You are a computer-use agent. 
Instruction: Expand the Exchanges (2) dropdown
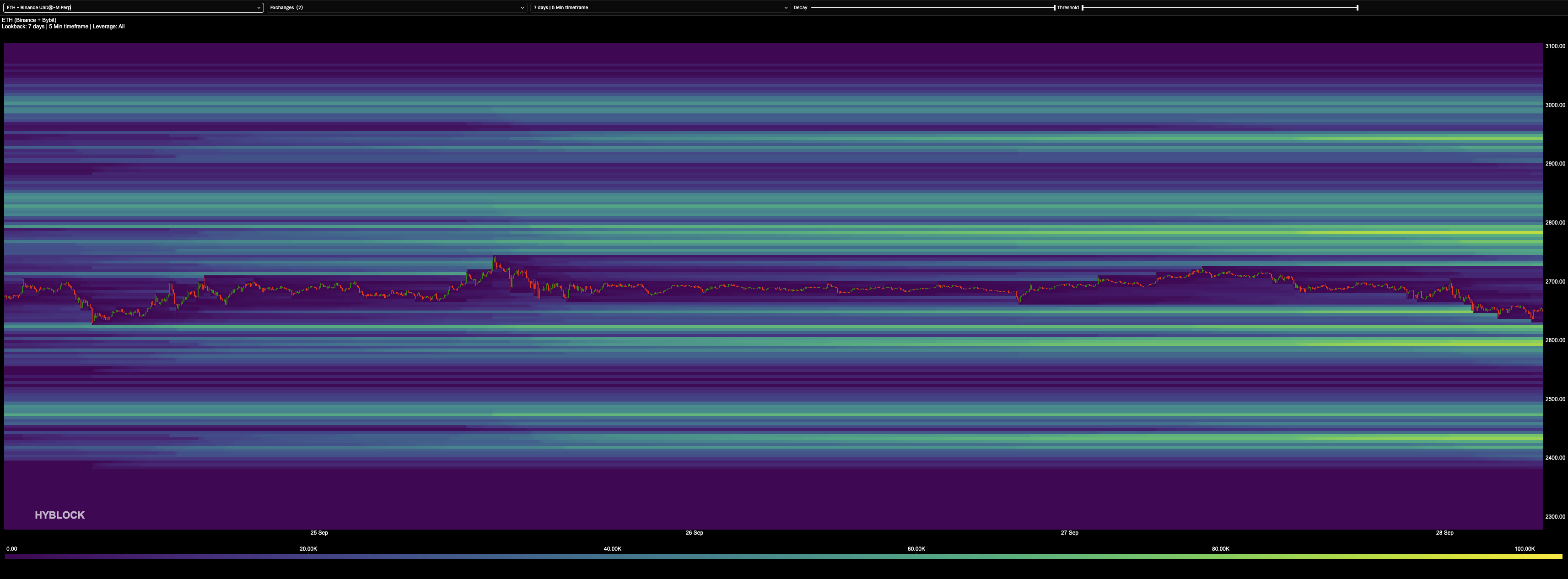(x=397, y=8)
